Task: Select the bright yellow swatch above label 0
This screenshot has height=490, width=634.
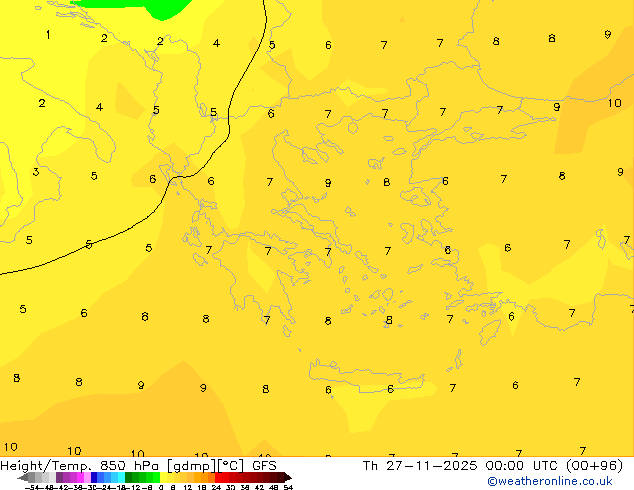Action: [x=163, y=477]
